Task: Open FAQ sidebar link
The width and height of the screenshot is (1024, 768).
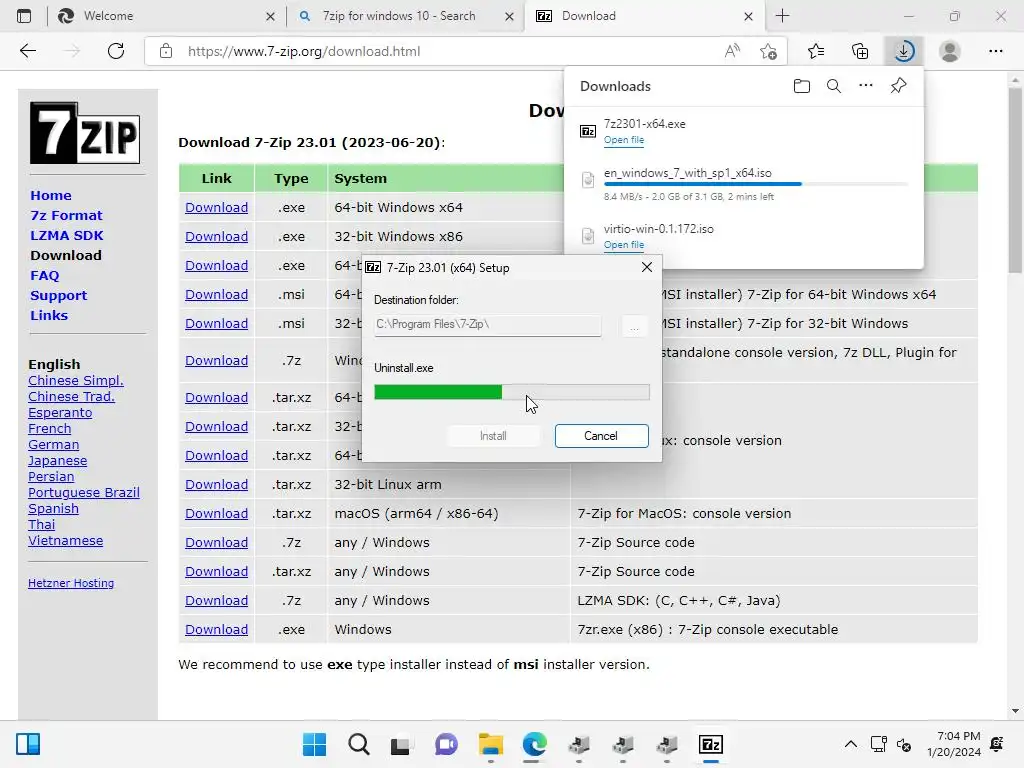Action: pos(44,276)
